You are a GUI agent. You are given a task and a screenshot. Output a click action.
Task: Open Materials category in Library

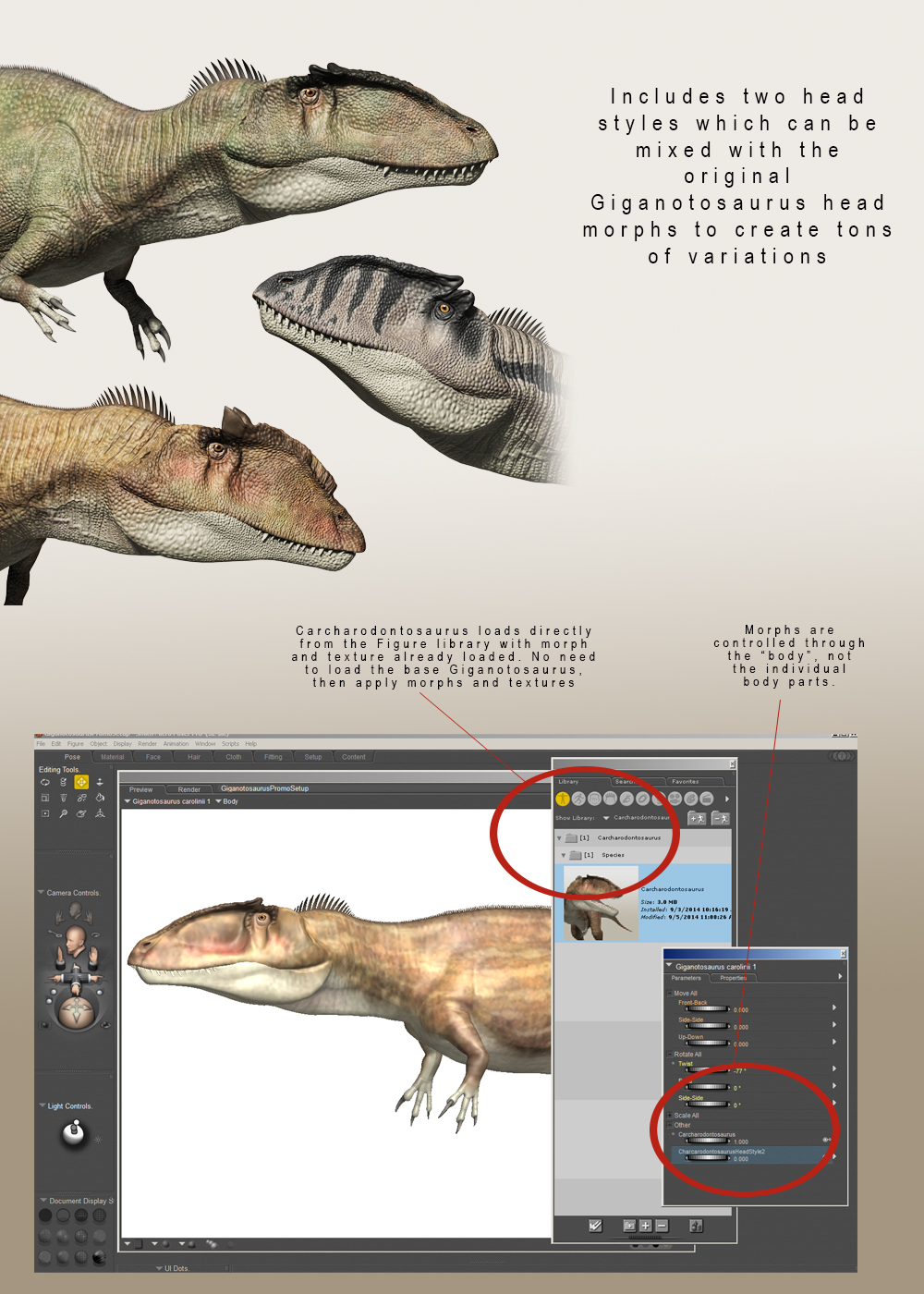click(x=690, y=799)
